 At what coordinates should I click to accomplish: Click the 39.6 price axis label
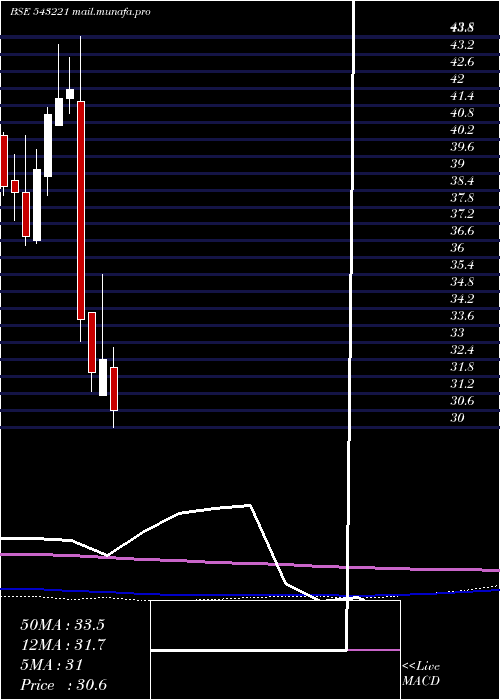tap(462, 146)
